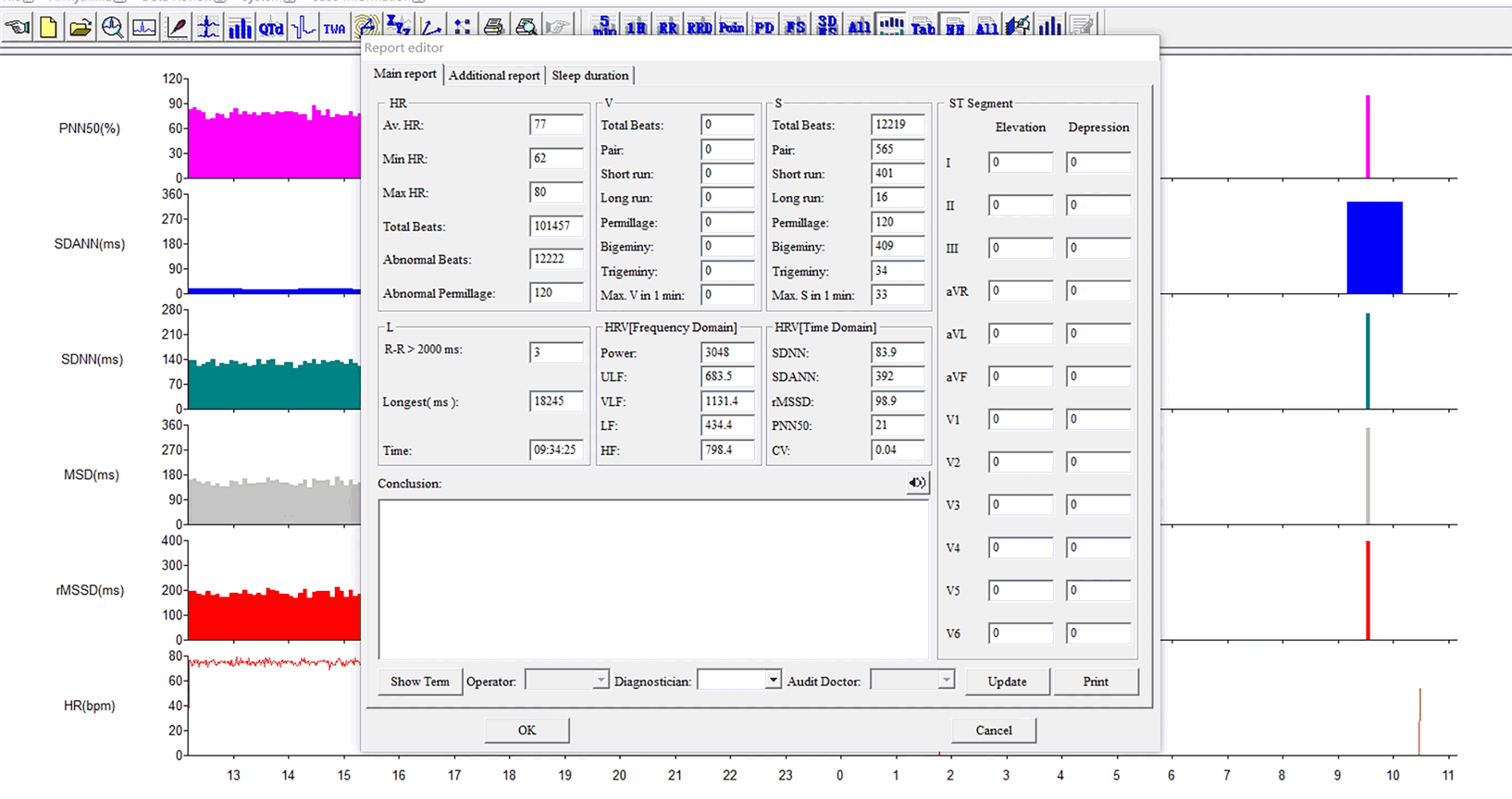
Task: Click inside the Conclusion text area
Action: 652,578
